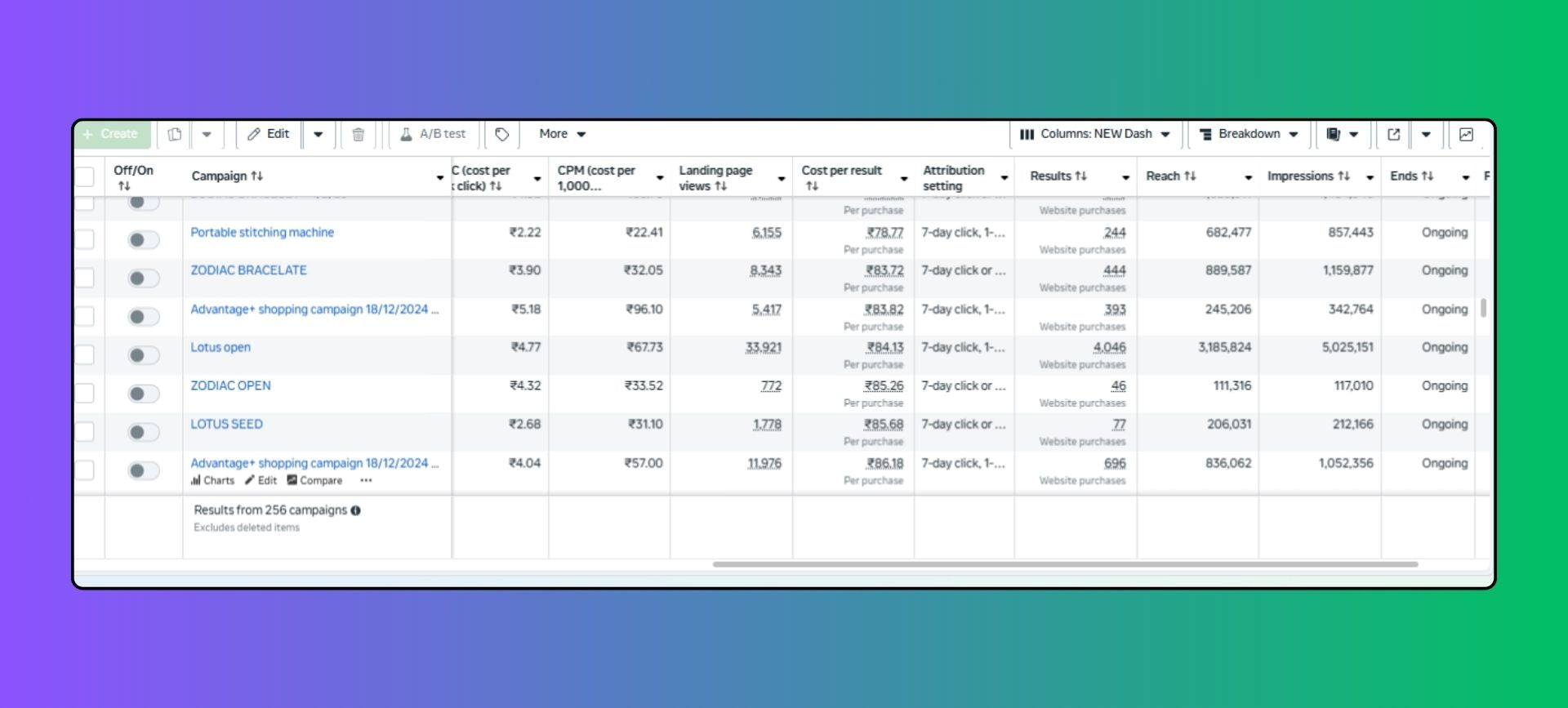
Task: Open the More menu
Action: [562, 134]
